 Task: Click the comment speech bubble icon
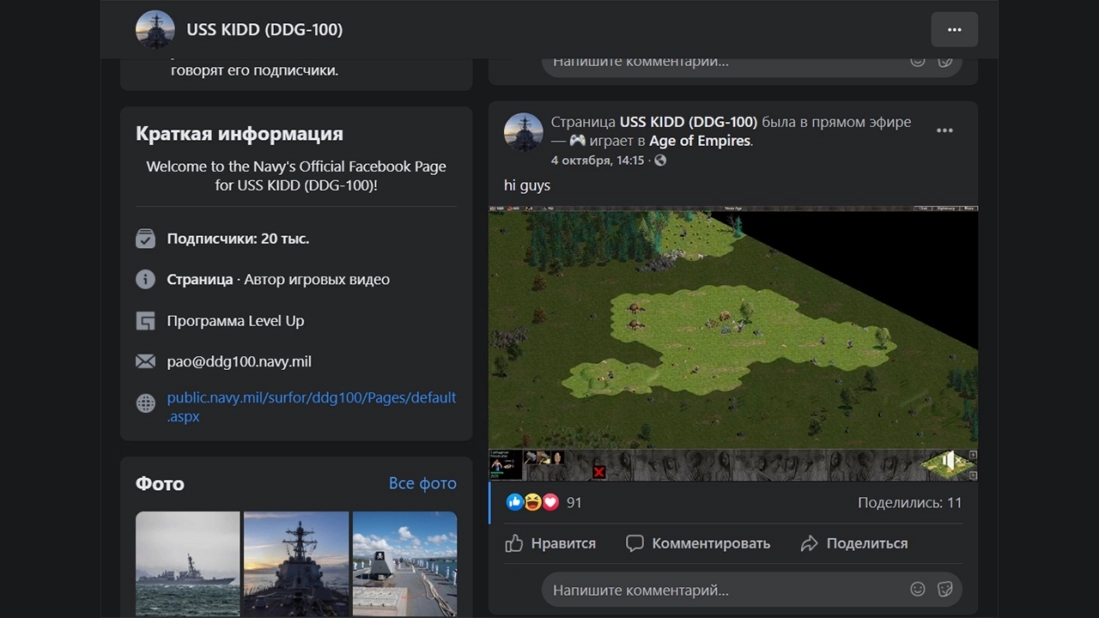(634, 543)
